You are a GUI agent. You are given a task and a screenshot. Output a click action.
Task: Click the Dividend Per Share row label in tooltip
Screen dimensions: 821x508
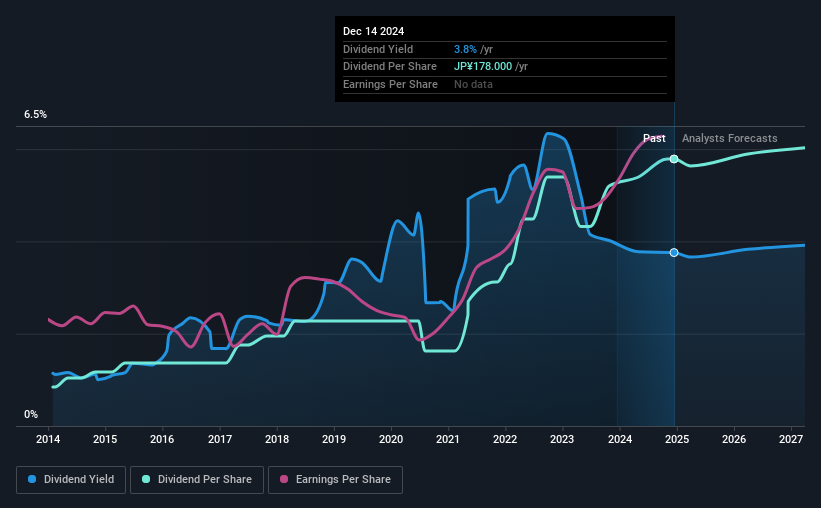(390, 67)
